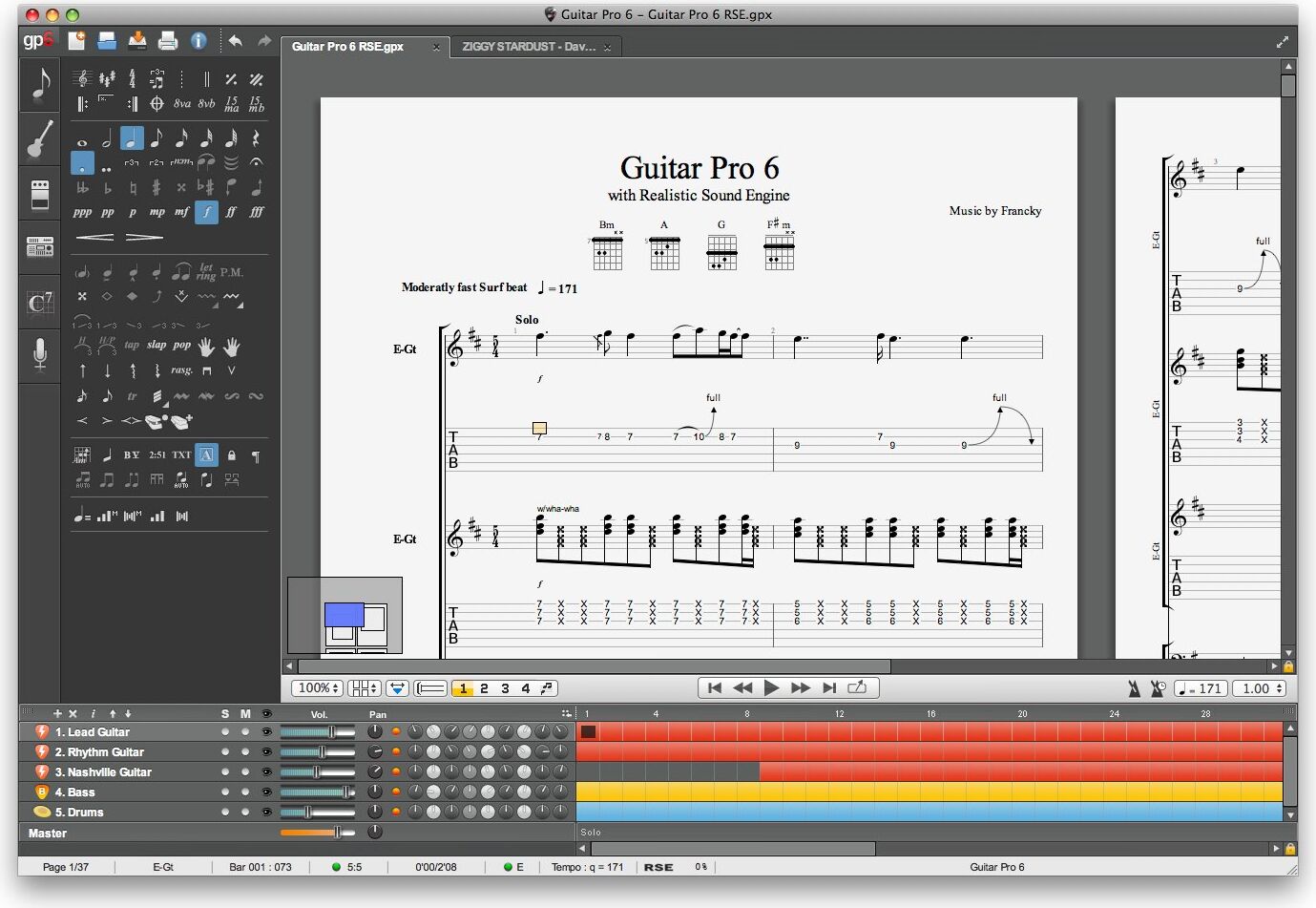Select the half note duration
This screenshot has height=908, width=1316.
click(x=107, y=139)
